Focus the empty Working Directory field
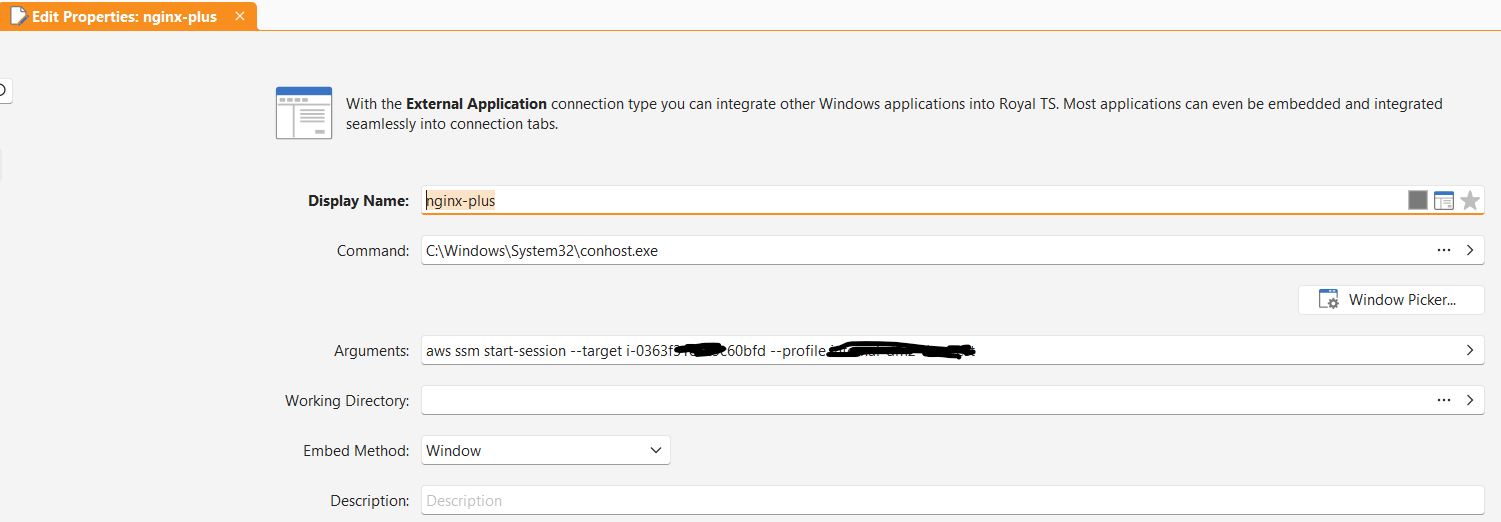The image size is (1501, 522). (x=900, y=401)
